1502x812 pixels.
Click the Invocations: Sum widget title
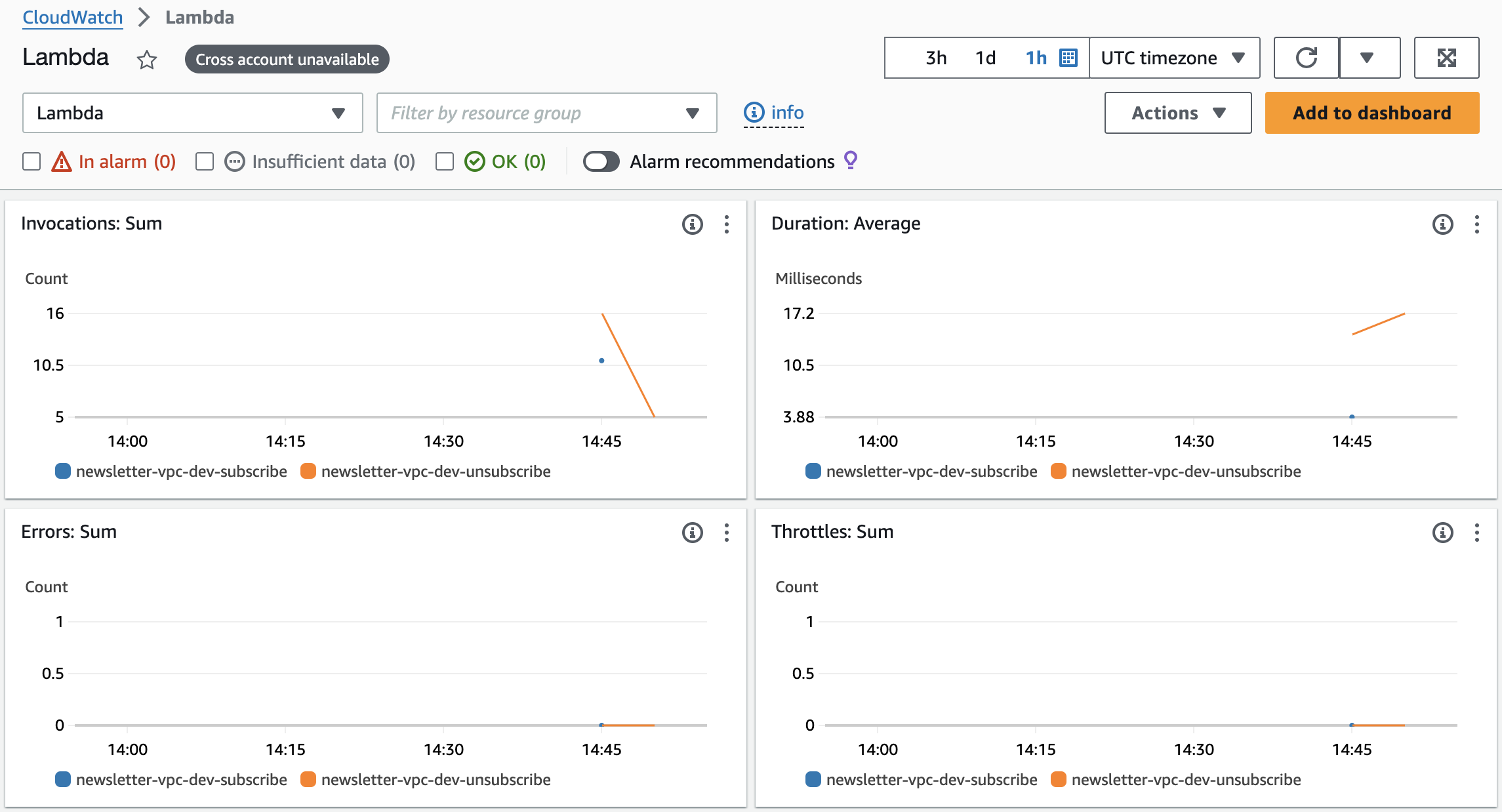(92, 224)
